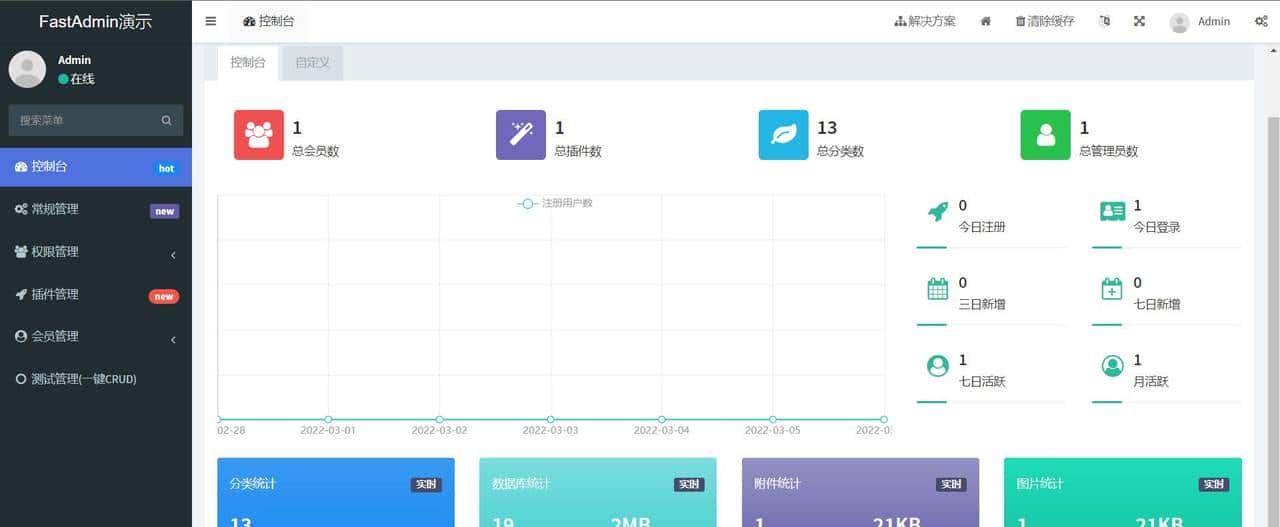
Task: Click the red 总会员数 members icon
Action: tap(259, 135)
